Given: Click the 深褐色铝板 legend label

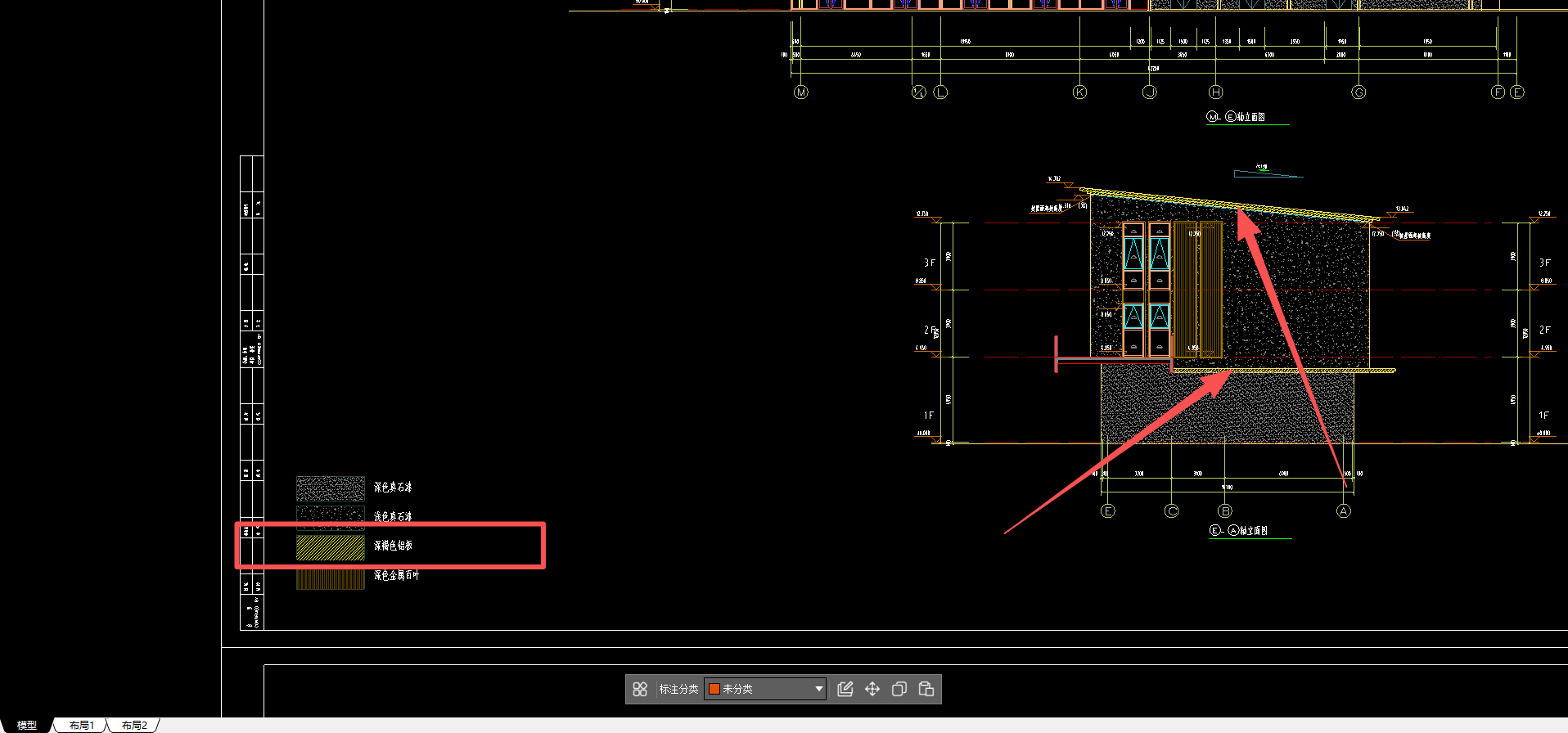Looking at the screenshot, I should click(x=393, y=545).
